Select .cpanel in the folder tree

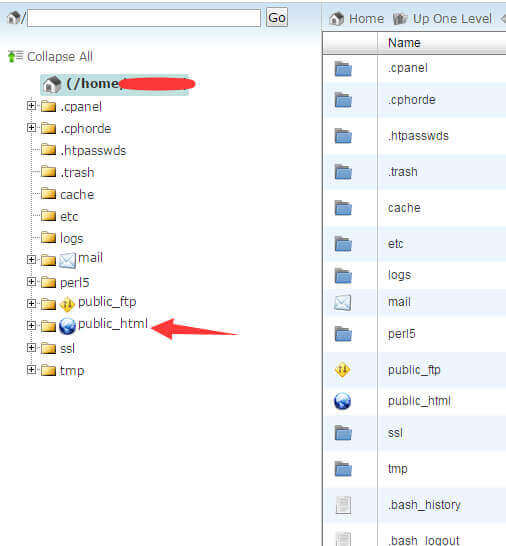tap(81, 107)
